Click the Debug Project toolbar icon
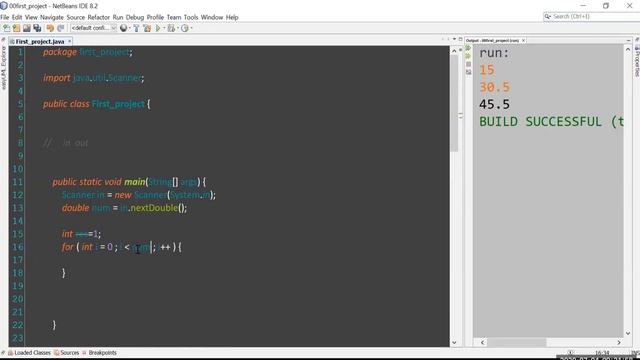The image size is (640, 360). point(171,28)
